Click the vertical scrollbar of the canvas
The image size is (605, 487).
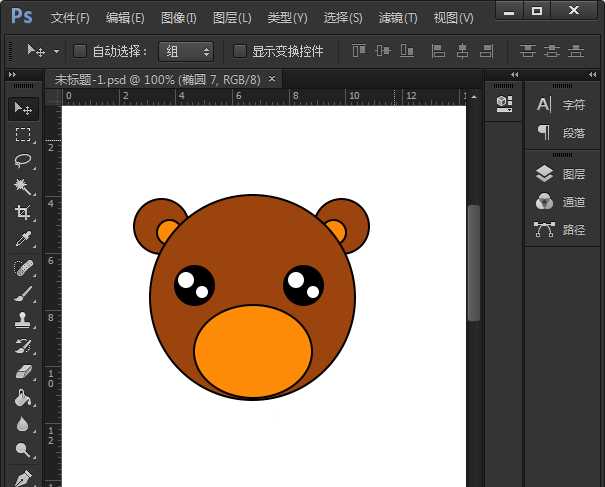click(x=473, y=263)
